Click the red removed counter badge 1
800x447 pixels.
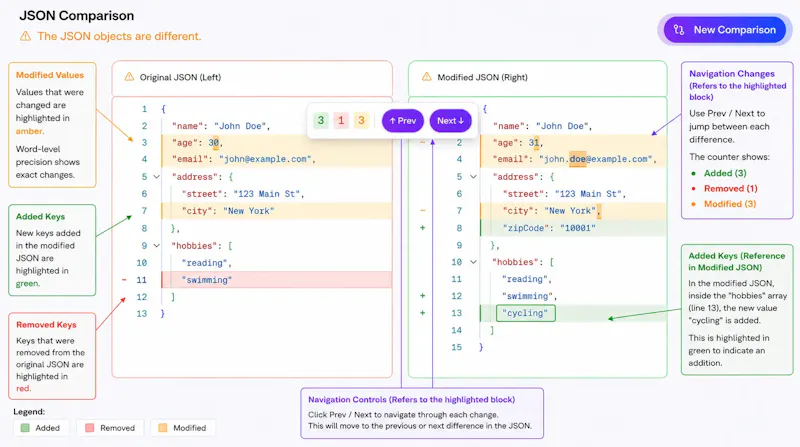click(x=341, y=120)
